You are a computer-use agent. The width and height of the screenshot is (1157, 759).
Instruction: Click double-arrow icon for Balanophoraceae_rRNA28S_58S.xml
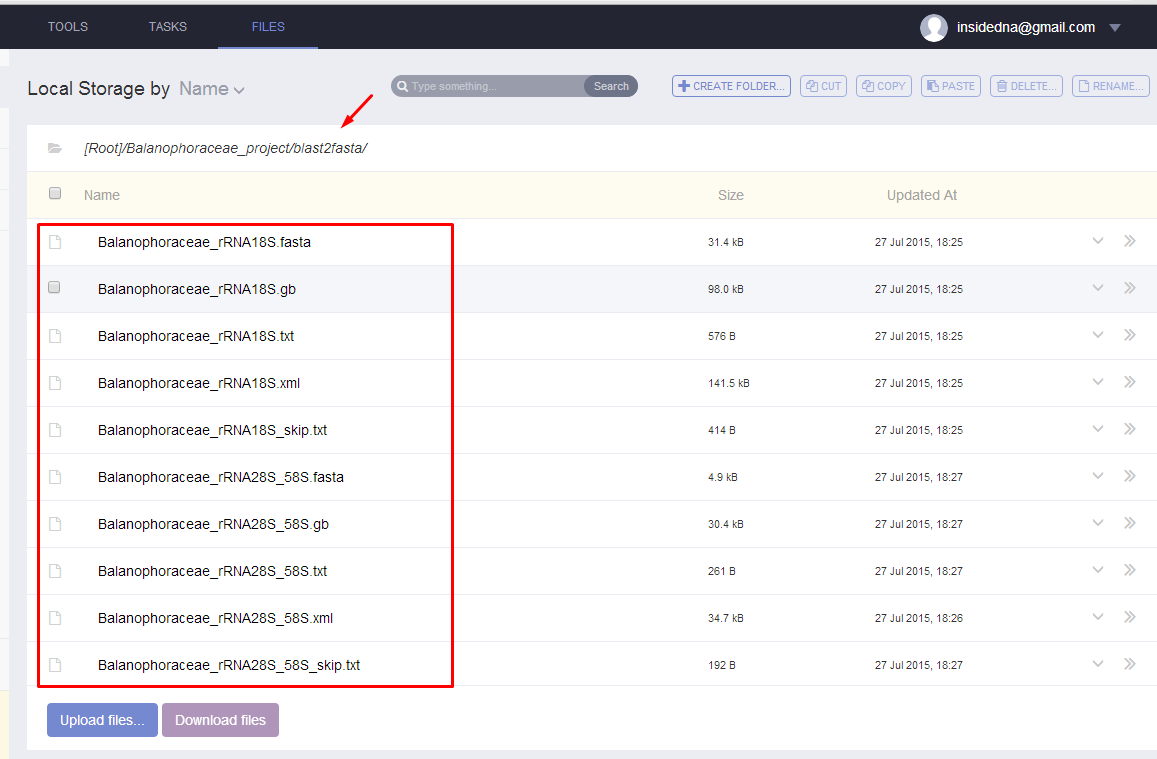tap(1130, 617)
